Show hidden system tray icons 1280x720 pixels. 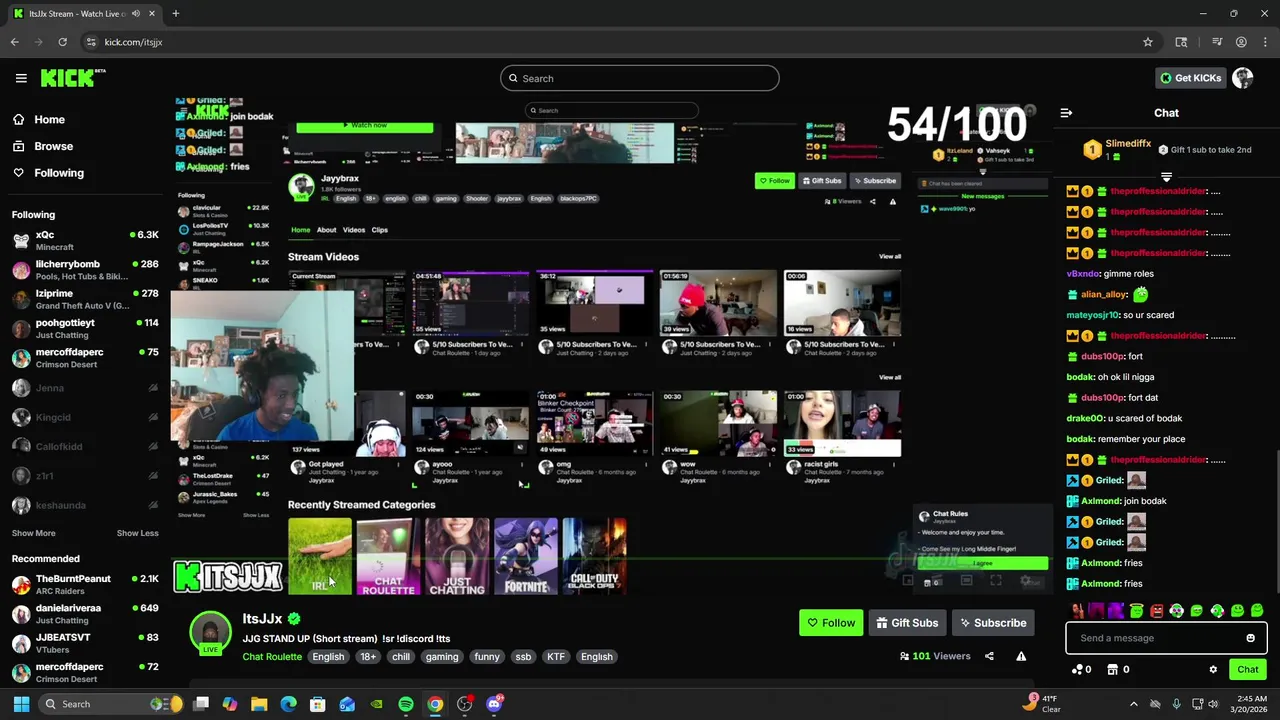(1133, 704)
